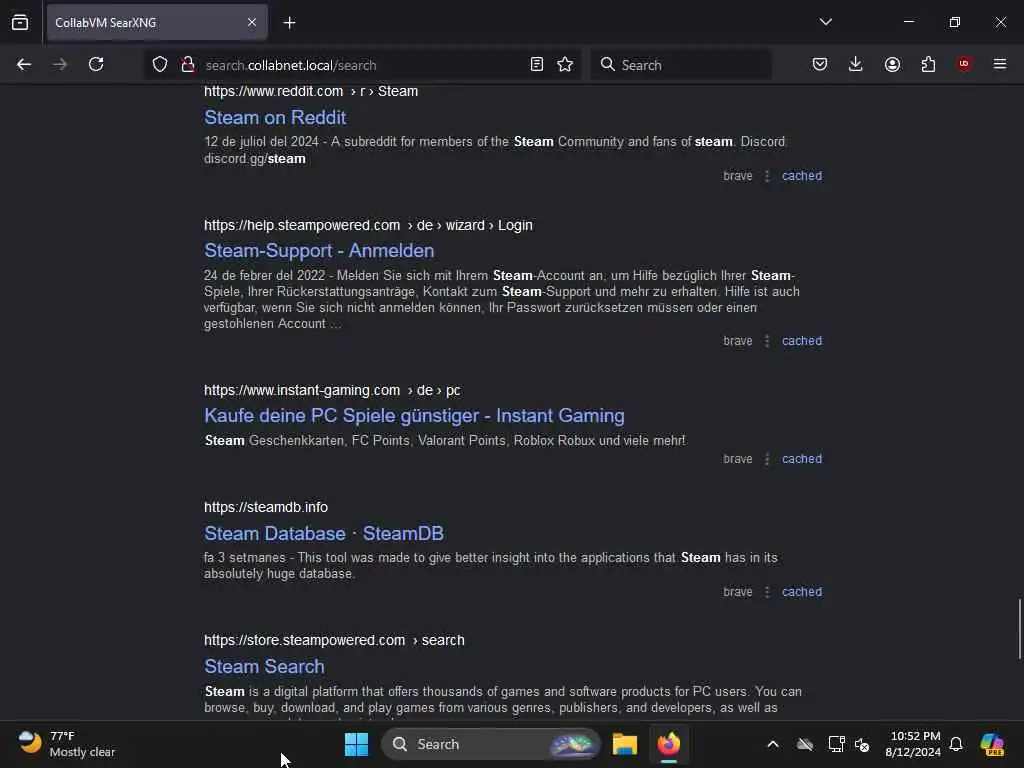1024x768 pixels.
Task: Save page to Pocket
Action: (x=820, y=64)
